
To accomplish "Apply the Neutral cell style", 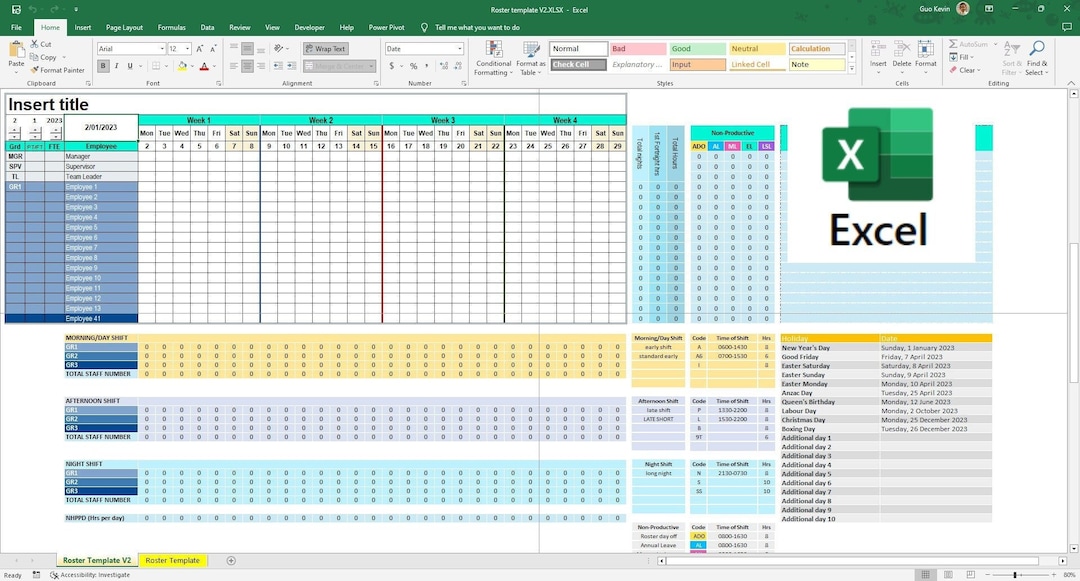I will click(757, 49).
